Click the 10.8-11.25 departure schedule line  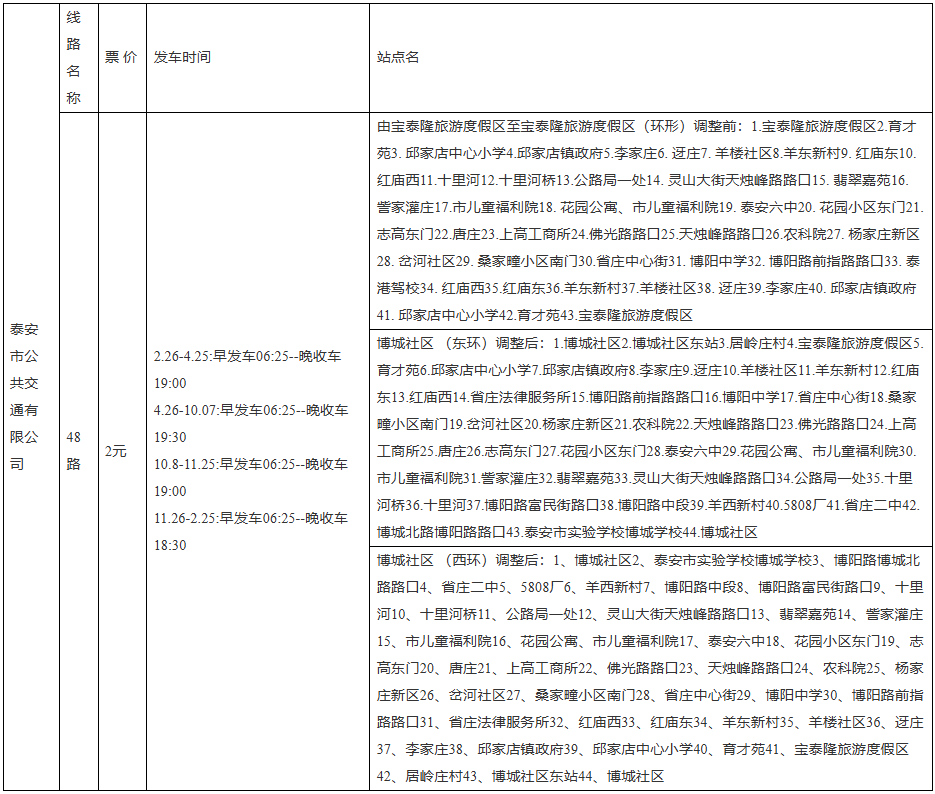click(250, 464)
